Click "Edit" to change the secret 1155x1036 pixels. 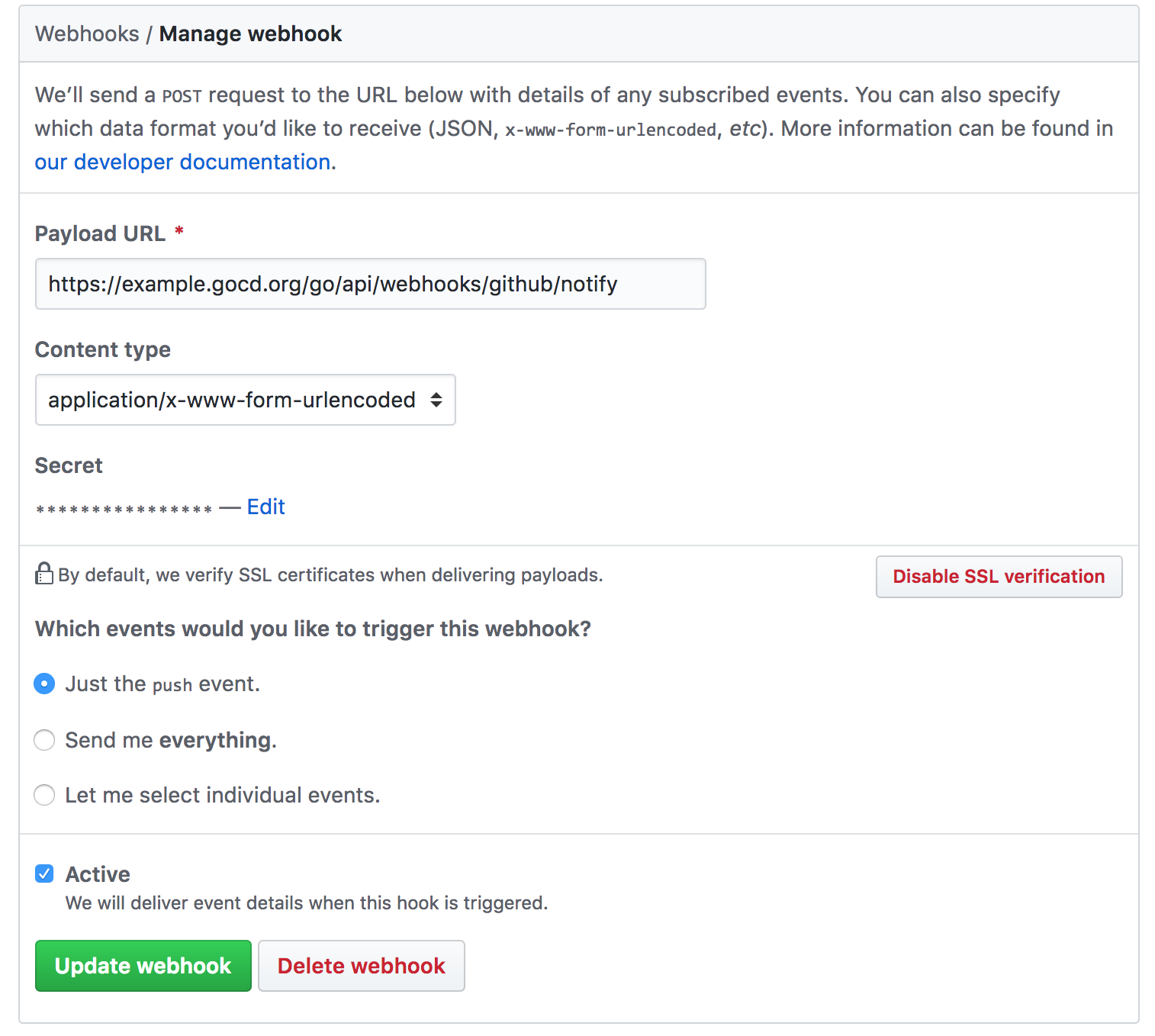(x=265, y=507)
